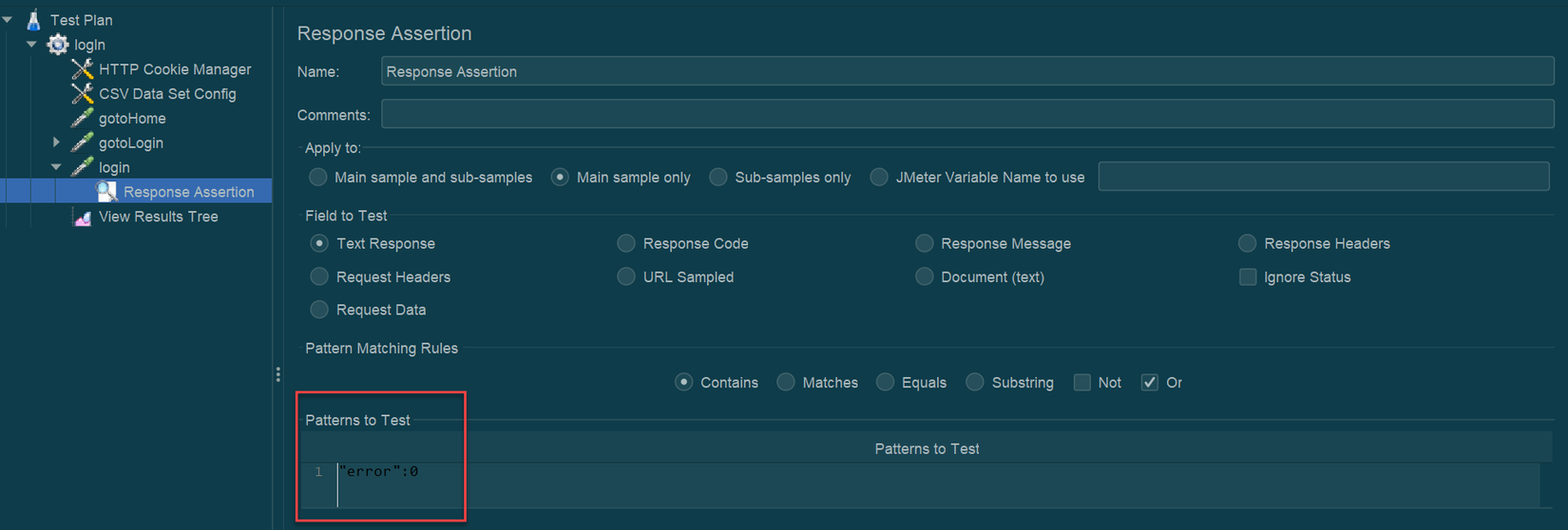Click the vertical panel divider handle

277,375
